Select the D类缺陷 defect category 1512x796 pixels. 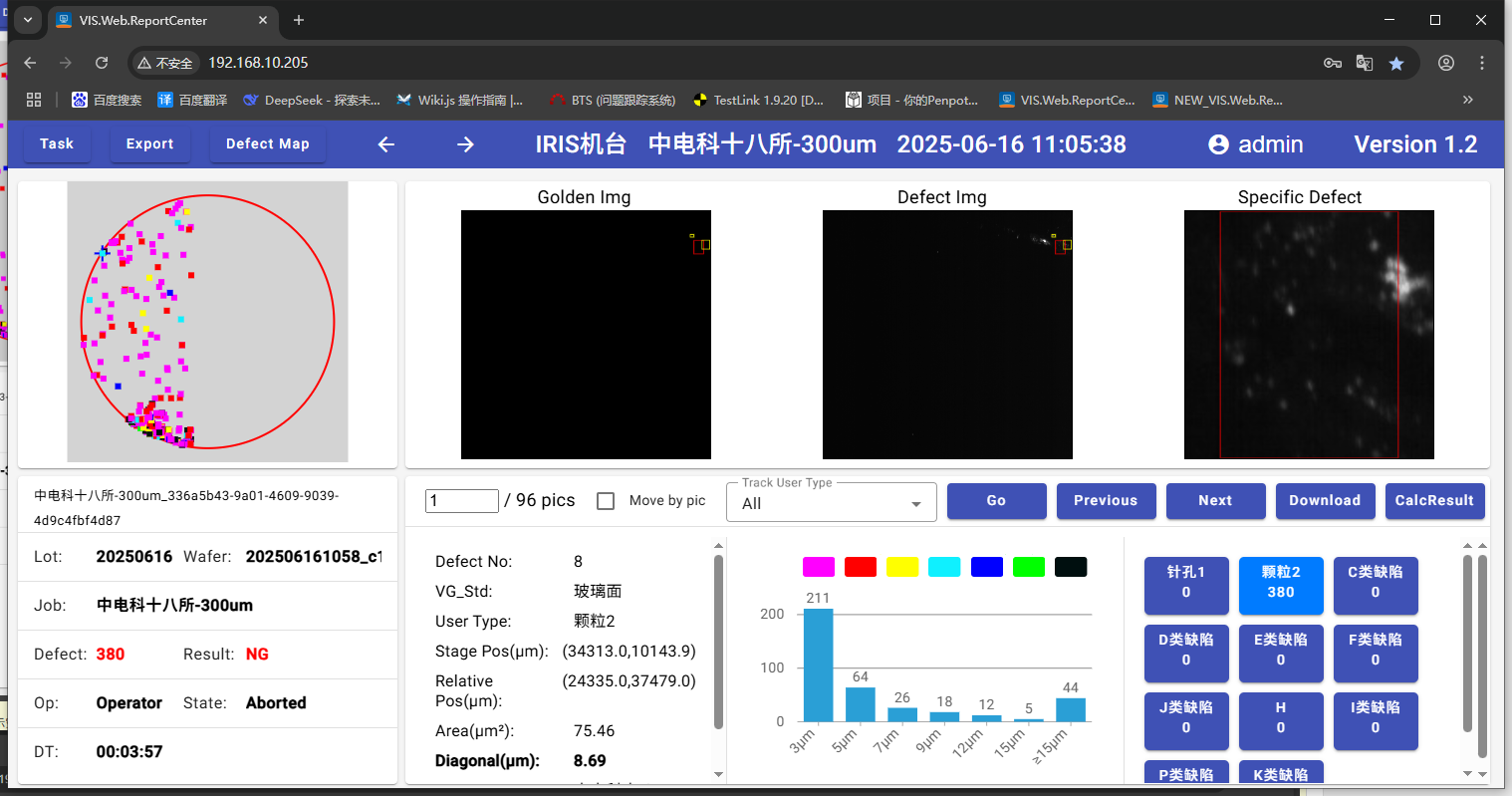click(x=1186, y=654)
